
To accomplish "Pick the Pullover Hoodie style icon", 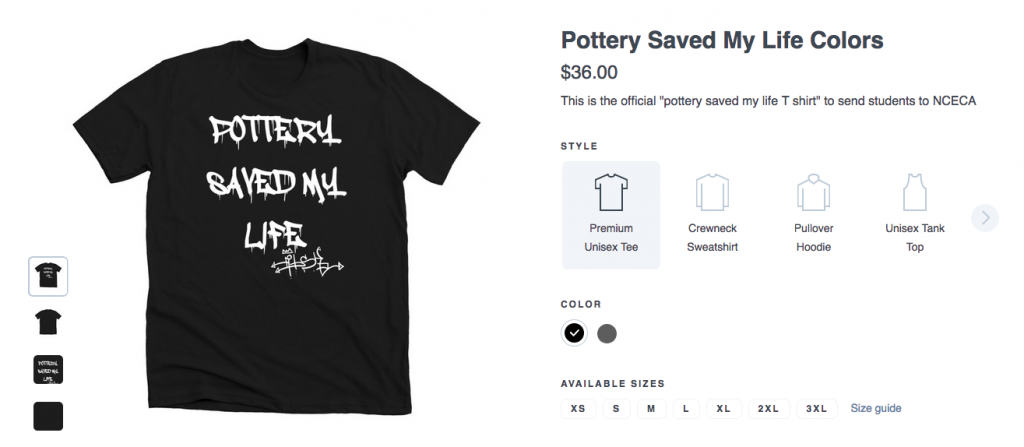I will (813, 190).
